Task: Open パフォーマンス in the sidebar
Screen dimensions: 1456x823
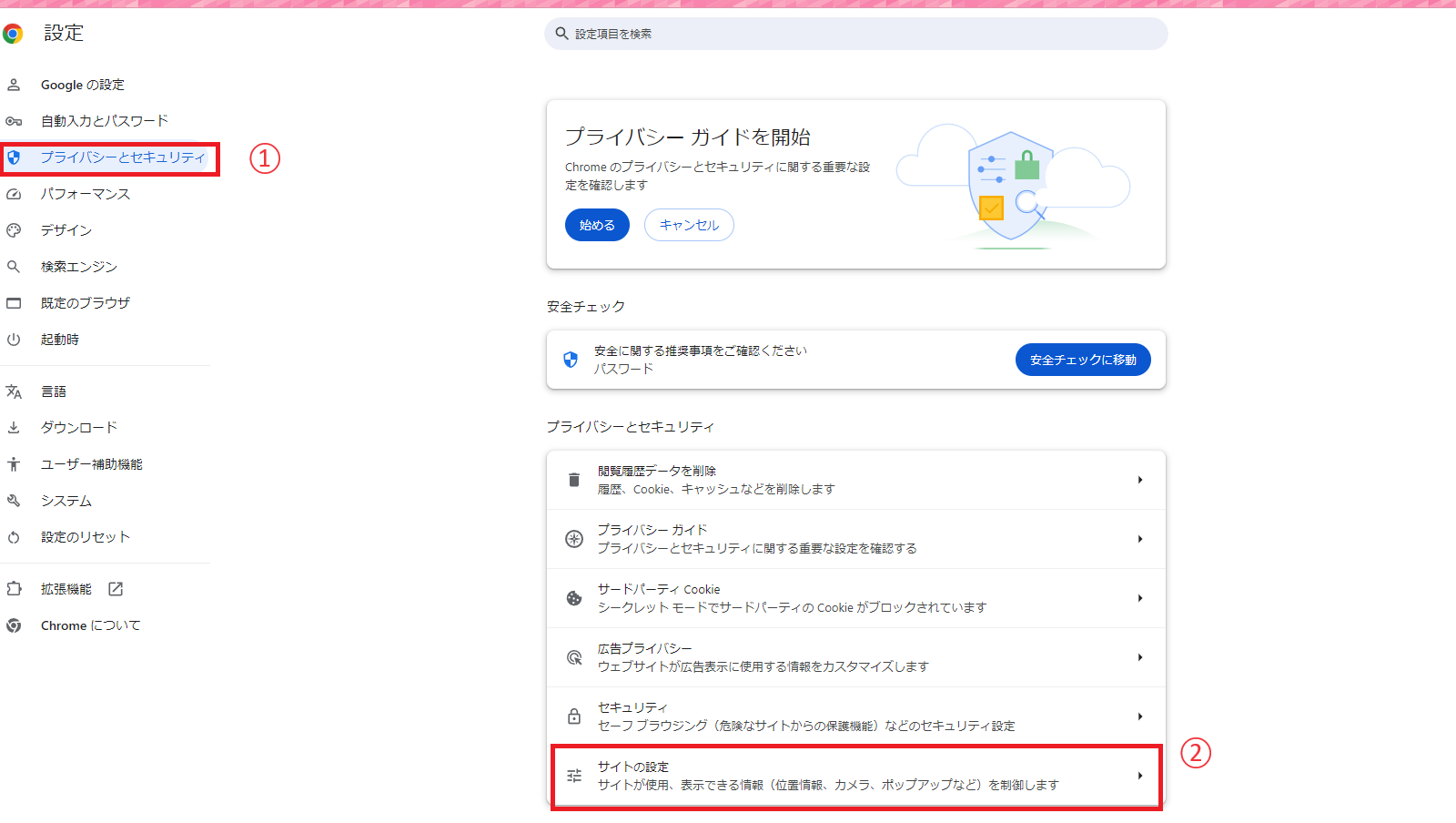Action: point(86,194)
